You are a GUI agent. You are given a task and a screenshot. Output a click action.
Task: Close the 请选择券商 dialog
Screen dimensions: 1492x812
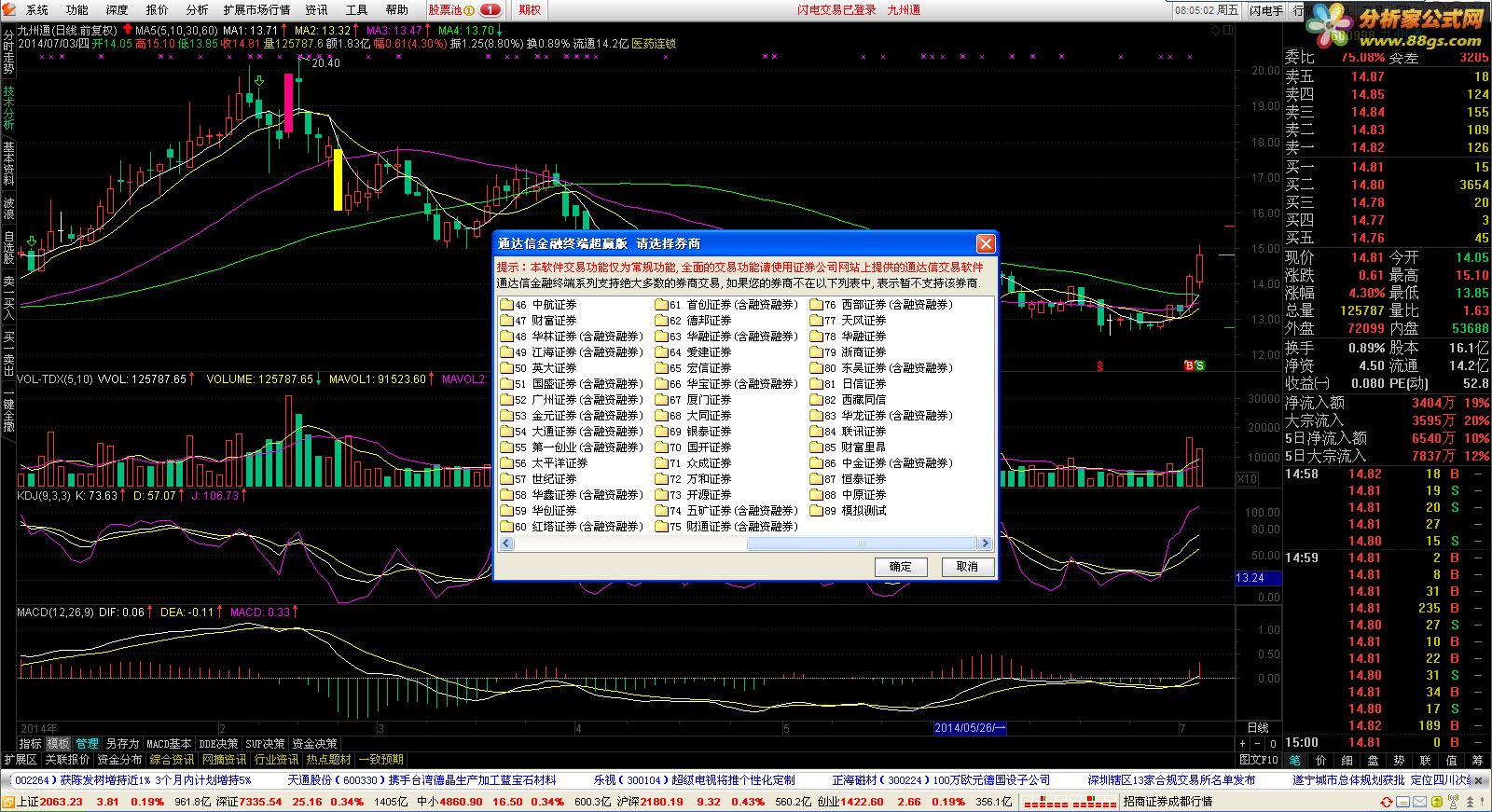pyautogui.click(x=986, y=244)
